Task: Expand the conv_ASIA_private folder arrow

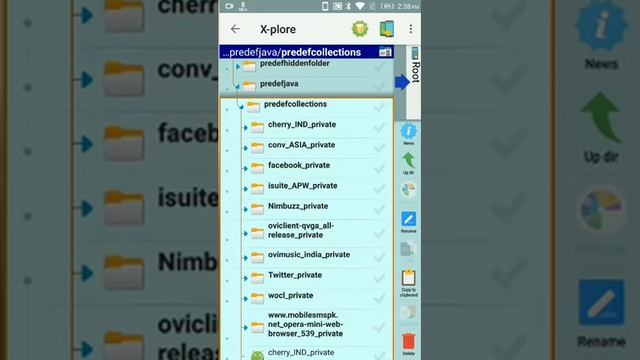Action: (x=245, y=148)
